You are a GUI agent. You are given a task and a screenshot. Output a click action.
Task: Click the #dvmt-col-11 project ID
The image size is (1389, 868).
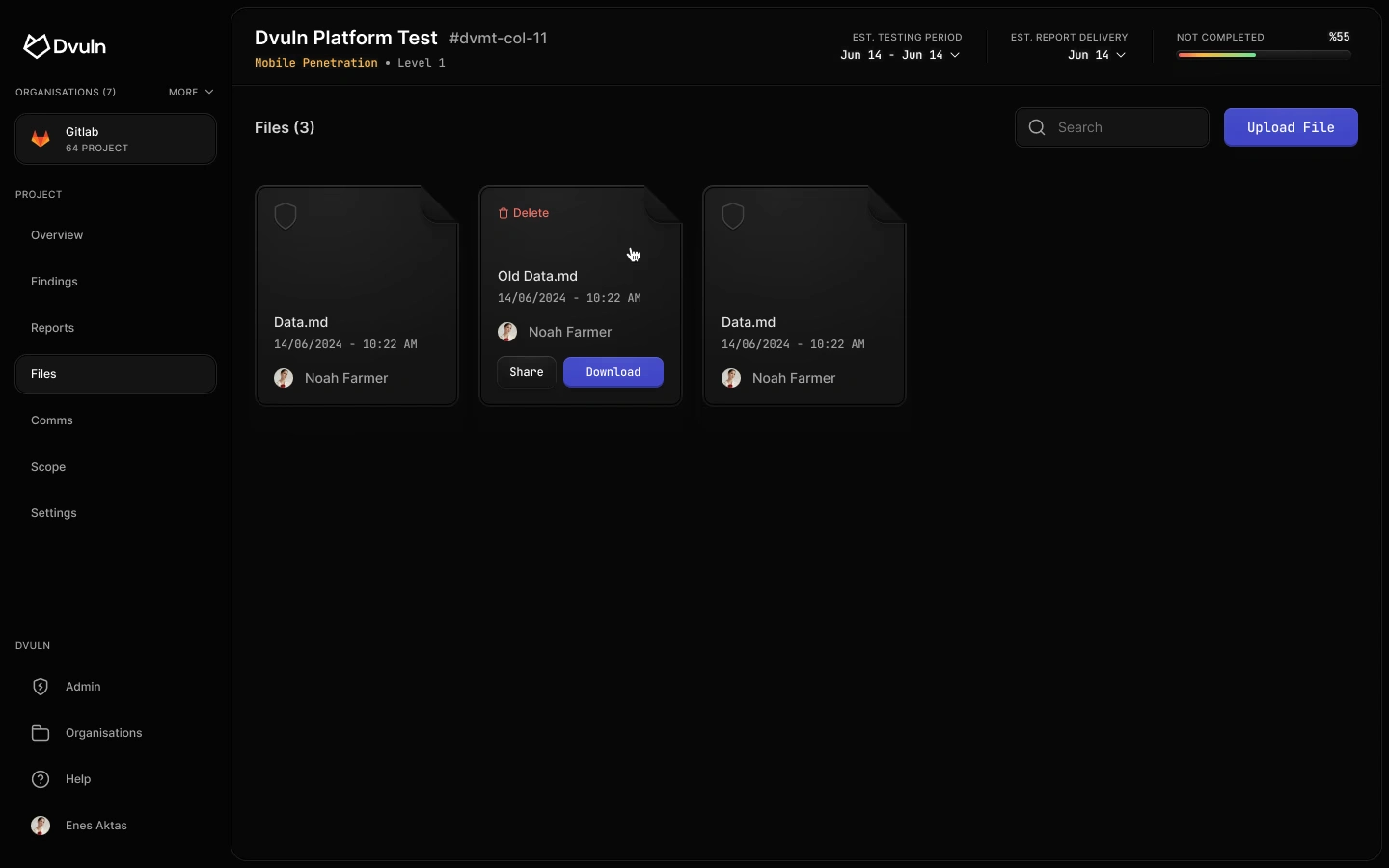(499, 38)
